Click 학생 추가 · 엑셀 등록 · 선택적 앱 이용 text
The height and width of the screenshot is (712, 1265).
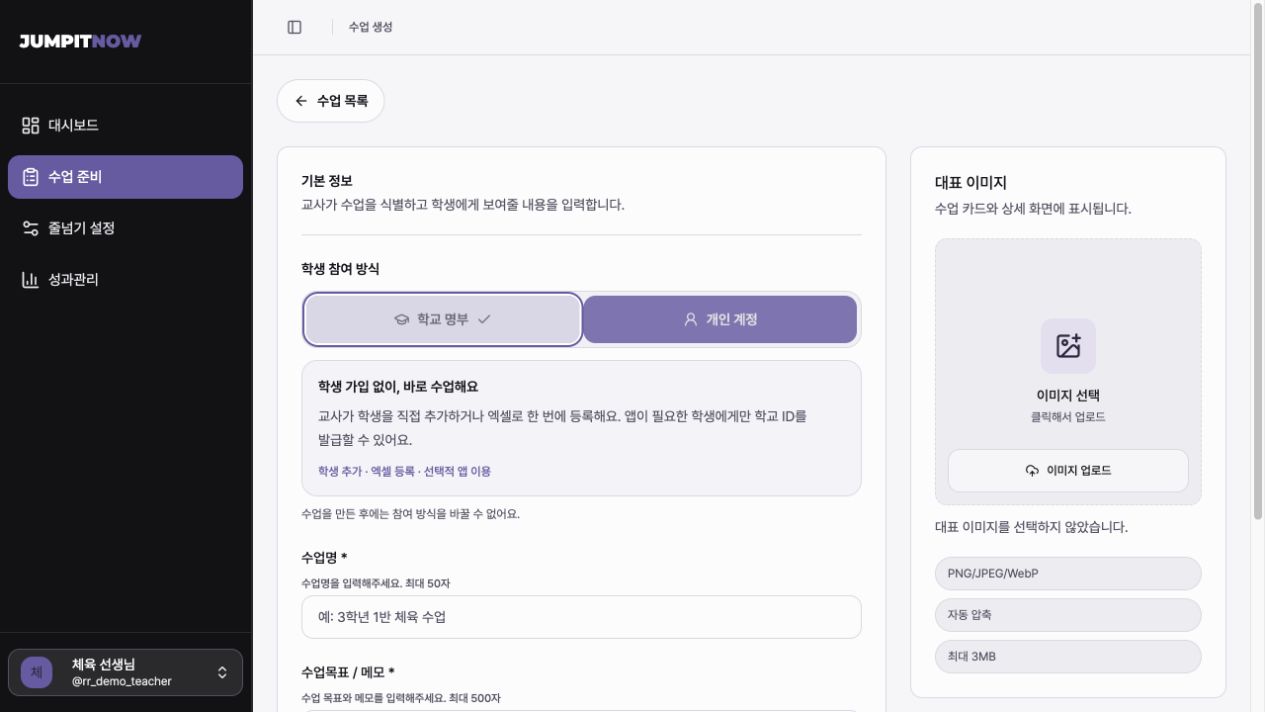tap(404, 471)
